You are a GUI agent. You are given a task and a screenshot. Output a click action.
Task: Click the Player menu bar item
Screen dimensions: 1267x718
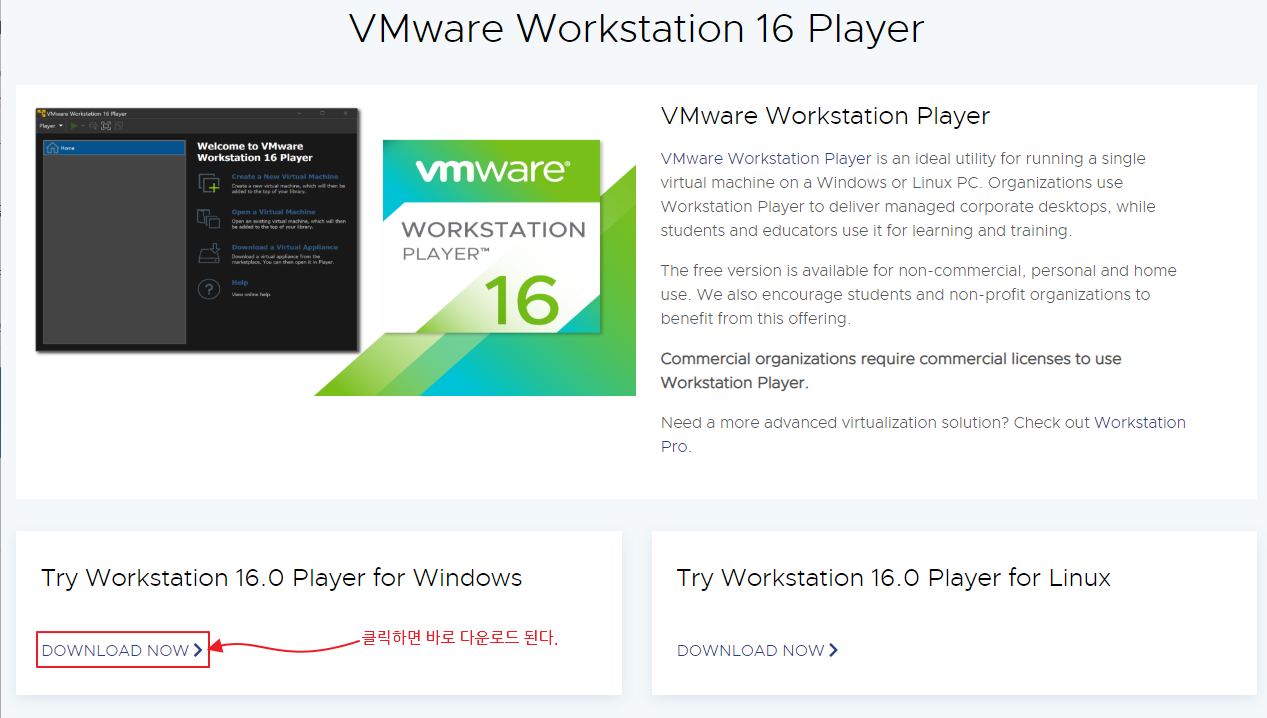point(46,126)
